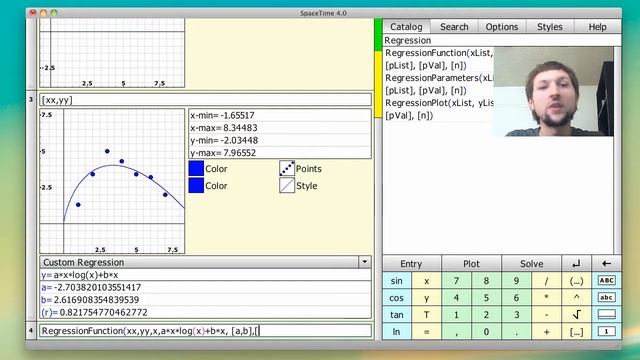Viewport: 640px width, 360px height.
Task: Click the y=a*x*log(x)+b*x equation row
Action: [x=205, y=275]
